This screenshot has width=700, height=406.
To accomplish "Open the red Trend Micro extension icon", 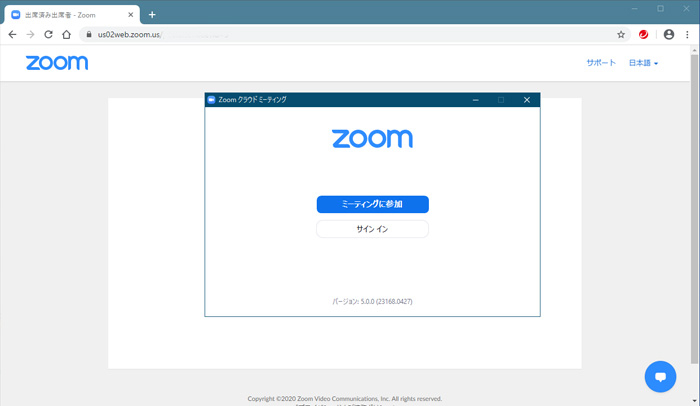I will pos(643,34).
